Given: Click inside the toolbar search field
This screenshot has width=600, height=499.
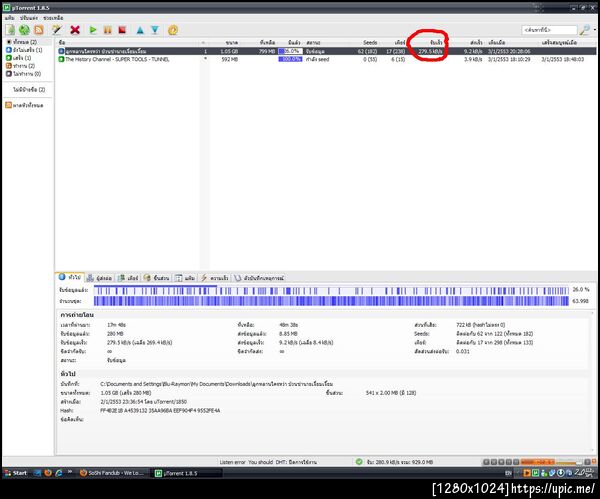Looking at the screenshot, I should tap(549, 30).
